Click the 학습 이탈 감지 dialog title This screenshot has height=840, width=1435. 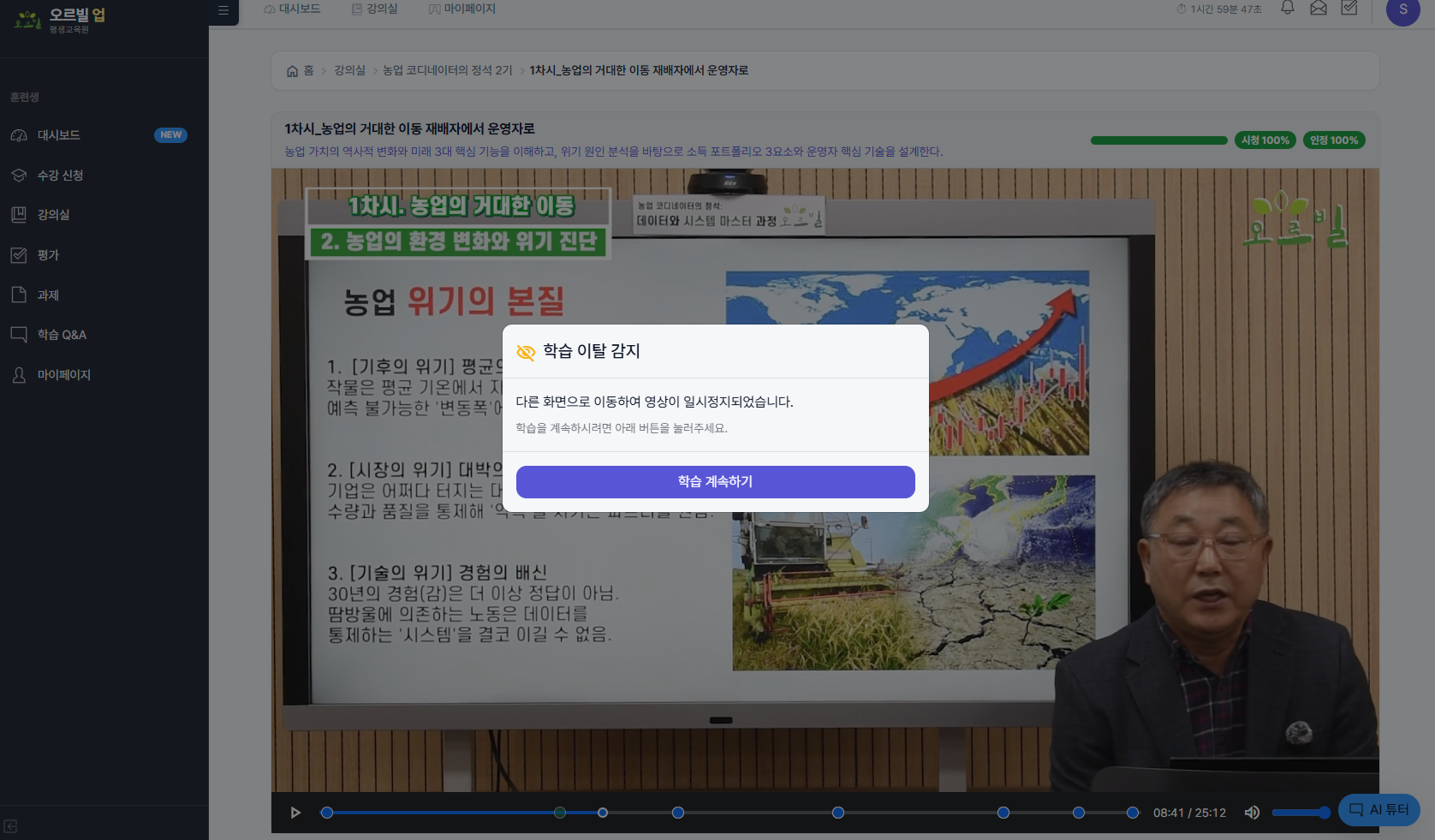pos(592,351)
